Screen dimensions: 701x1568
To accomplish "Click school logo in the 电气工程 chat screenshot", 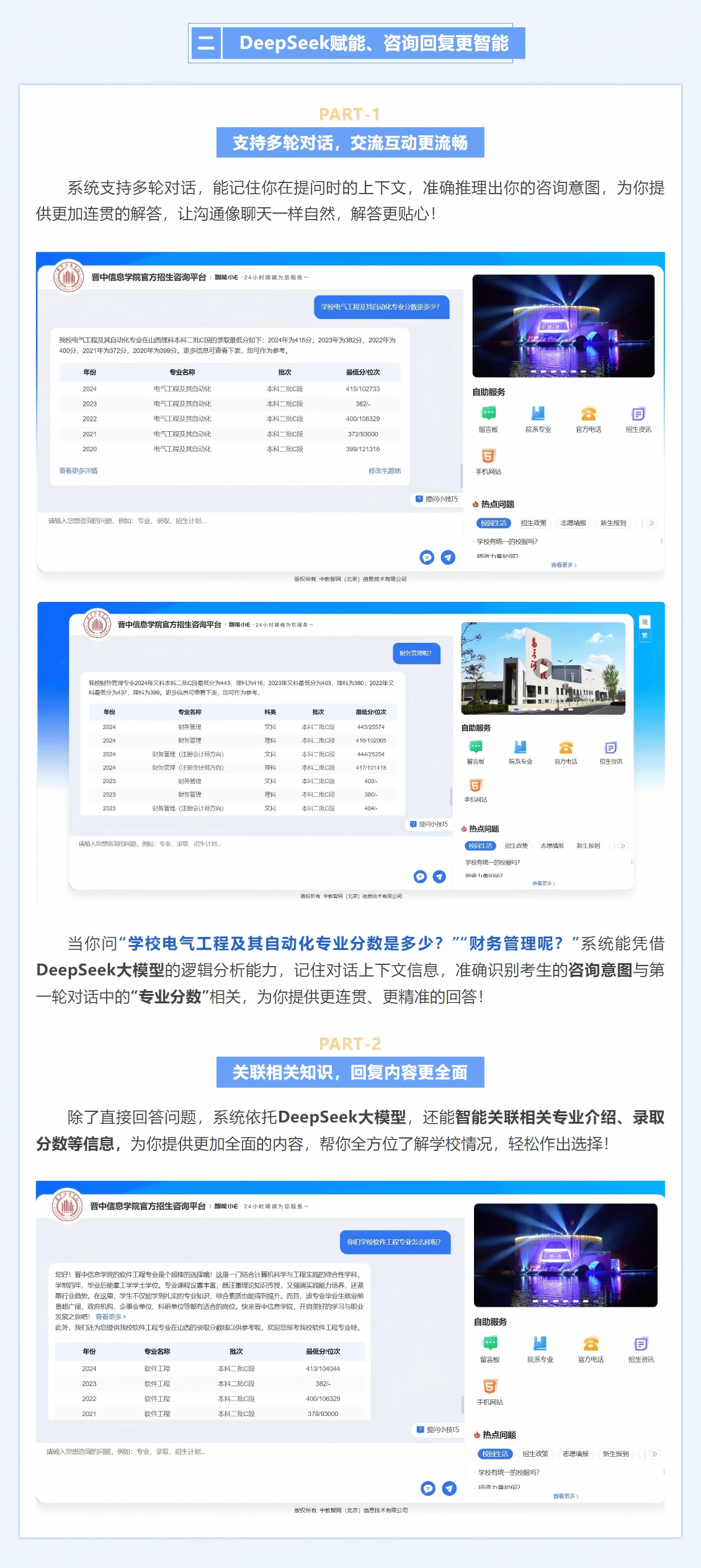I will pos(68,277).
